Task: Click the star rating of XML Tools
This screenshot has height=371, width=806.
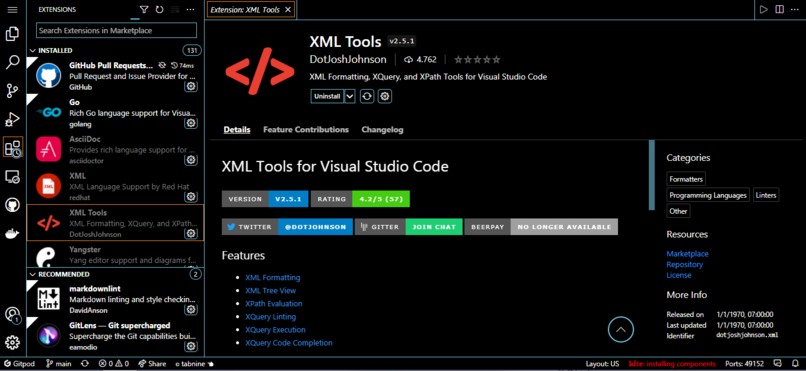Action: point(477,60)
